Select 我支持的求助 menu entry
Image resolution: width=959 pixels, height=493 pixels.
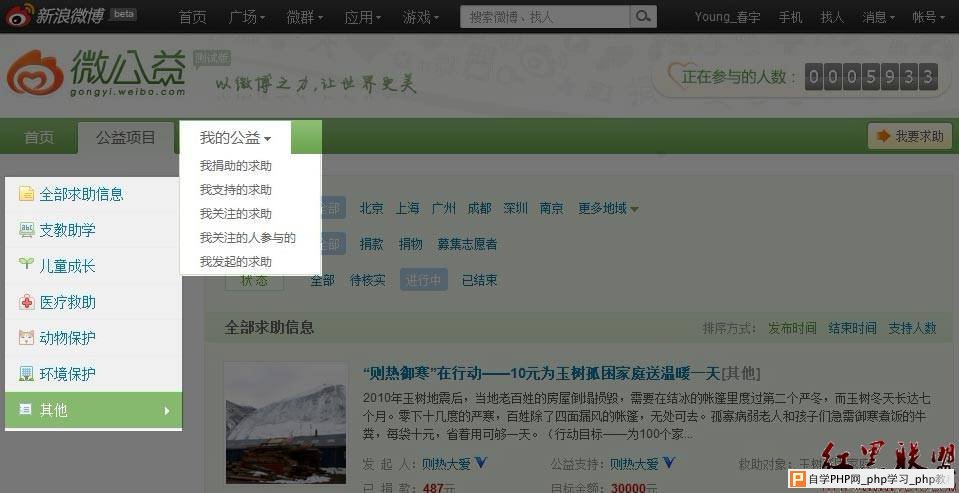(235, 190)
